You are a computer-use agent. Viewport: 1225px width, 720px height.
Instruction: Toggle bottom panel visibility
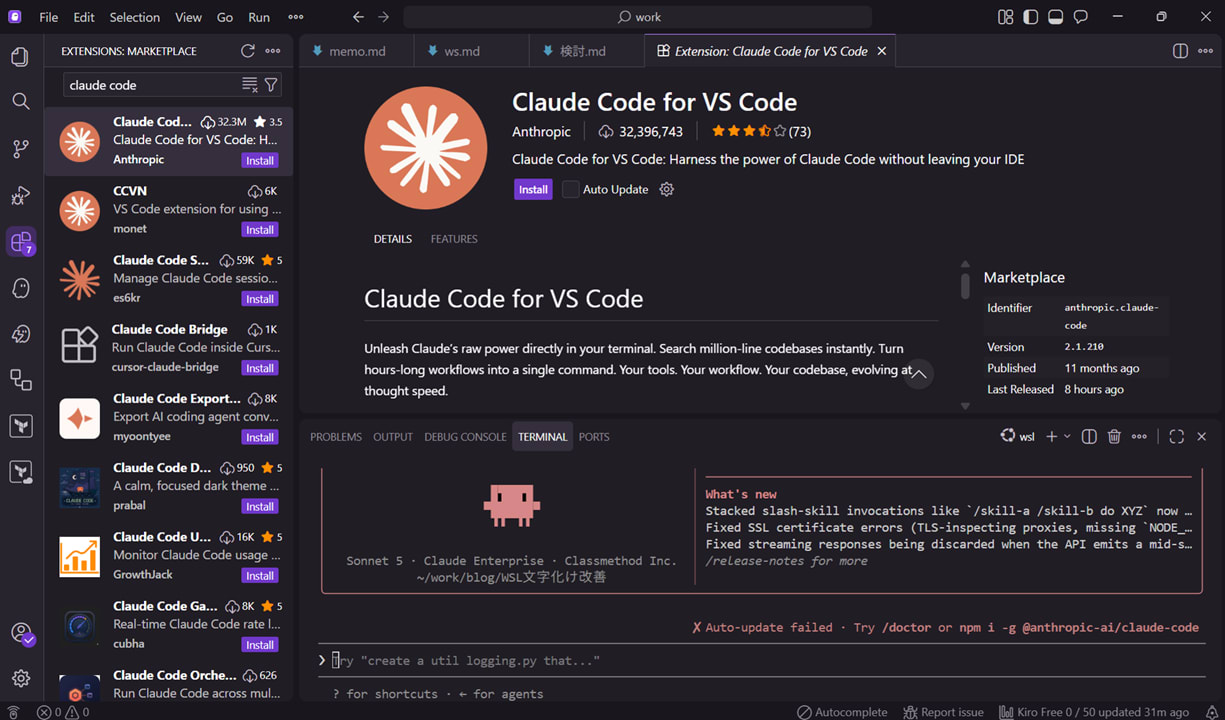pyautogui.click(x=1056, y=17)
